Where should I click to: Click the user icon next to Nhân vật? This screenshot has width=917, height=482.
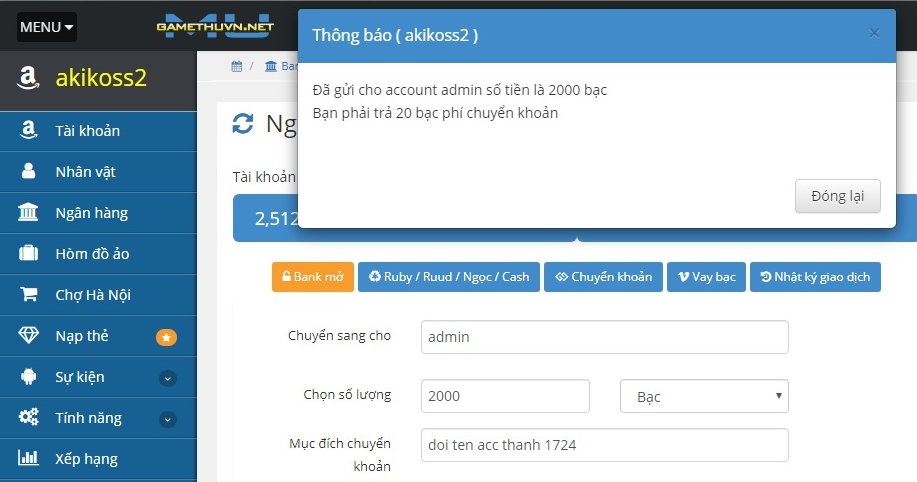(x=28, y=172)
